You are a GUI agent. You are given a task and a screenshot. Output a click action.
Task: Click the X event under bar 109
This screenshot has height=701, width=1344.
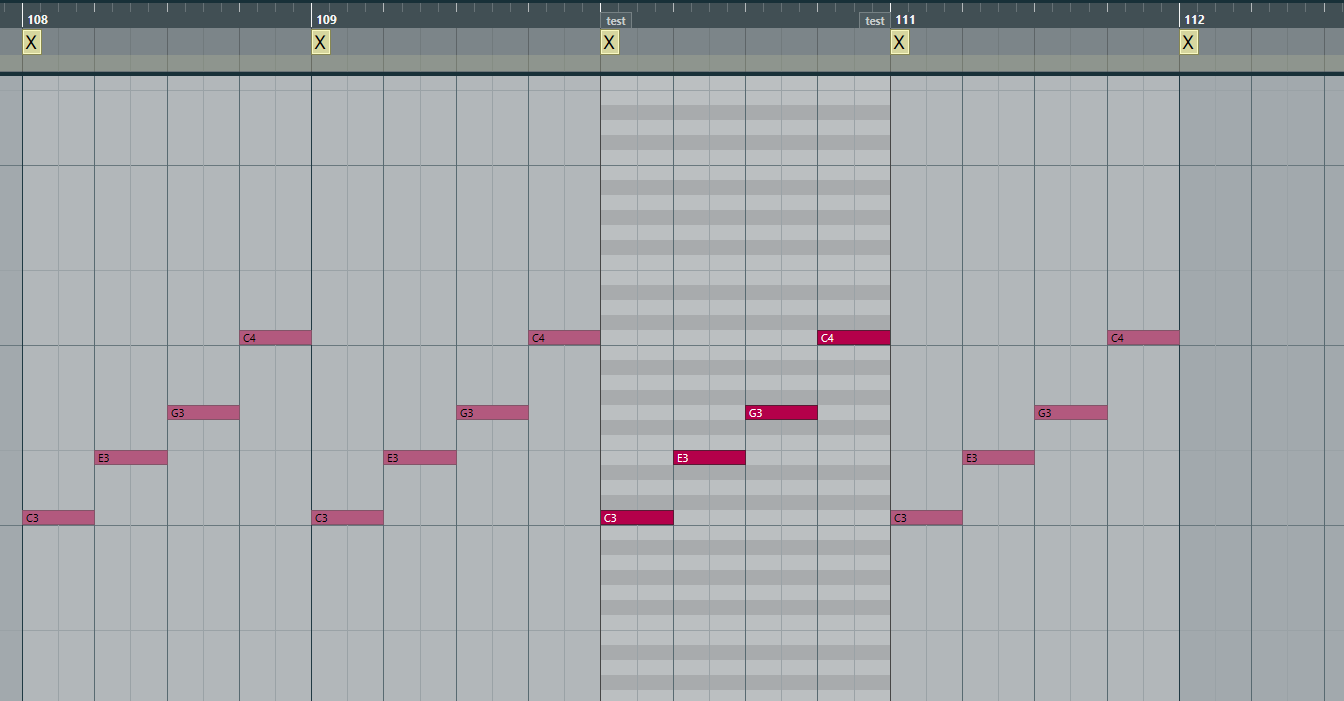(x=318, y=42)
